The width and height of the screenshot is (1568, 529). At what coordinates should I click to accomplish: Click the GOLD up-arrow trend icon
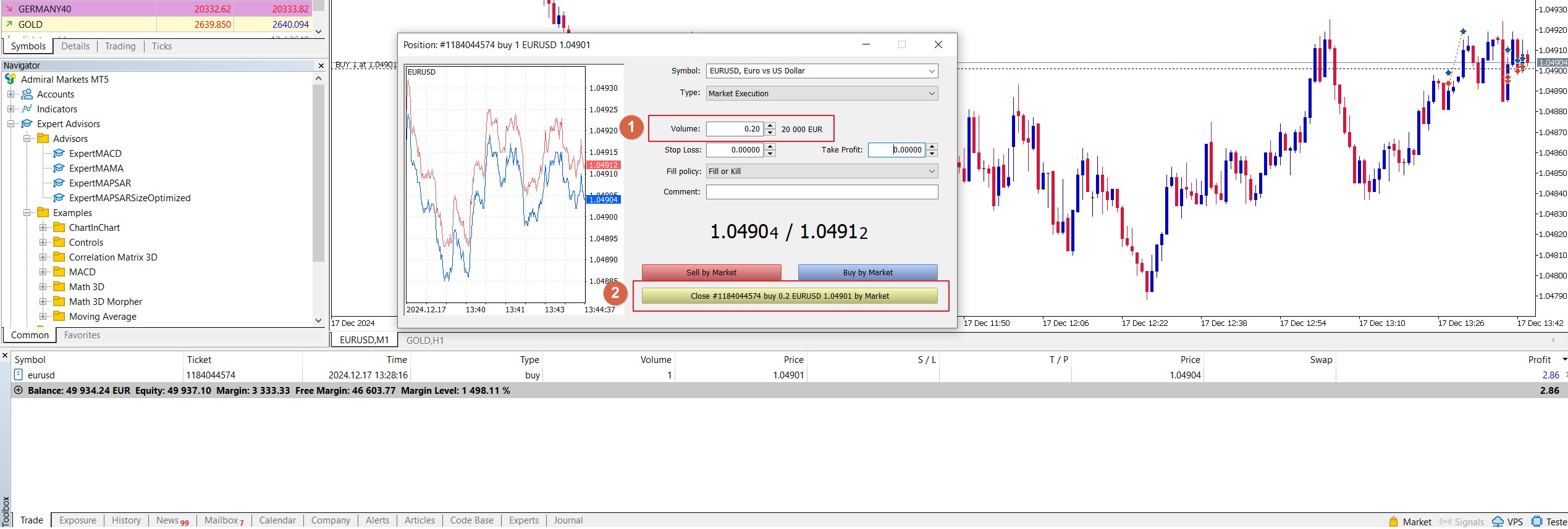click(x=9, y=24)
